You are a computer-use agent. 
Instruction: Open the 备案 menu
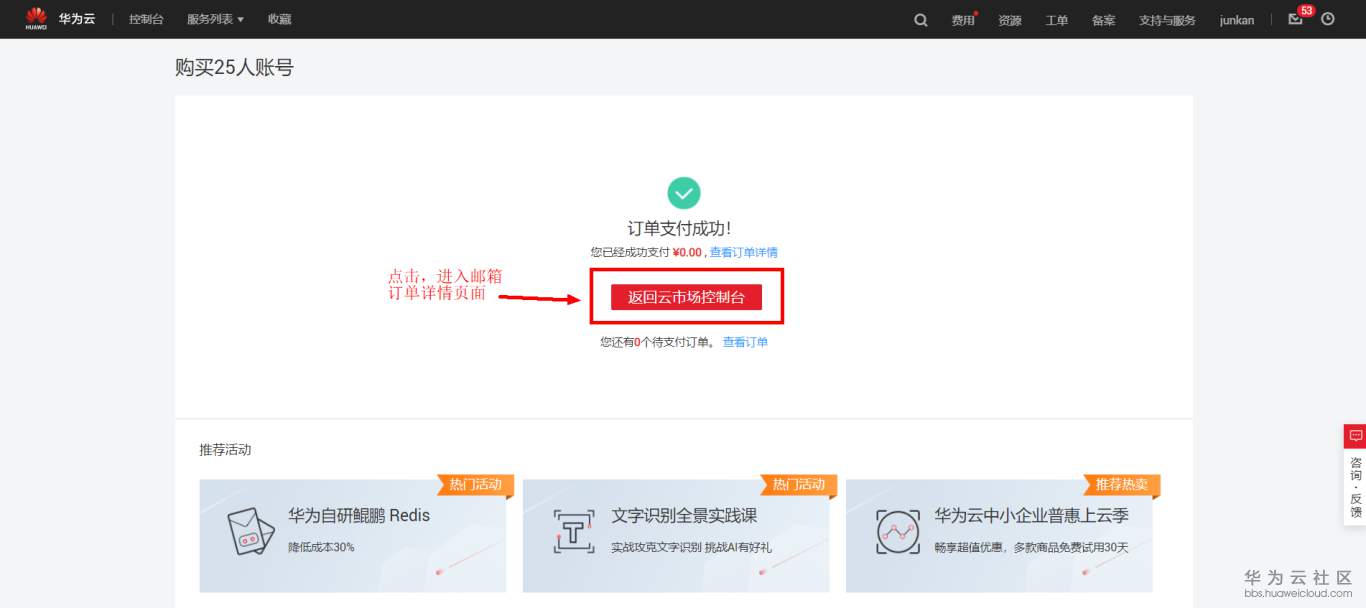(1104, 20)
